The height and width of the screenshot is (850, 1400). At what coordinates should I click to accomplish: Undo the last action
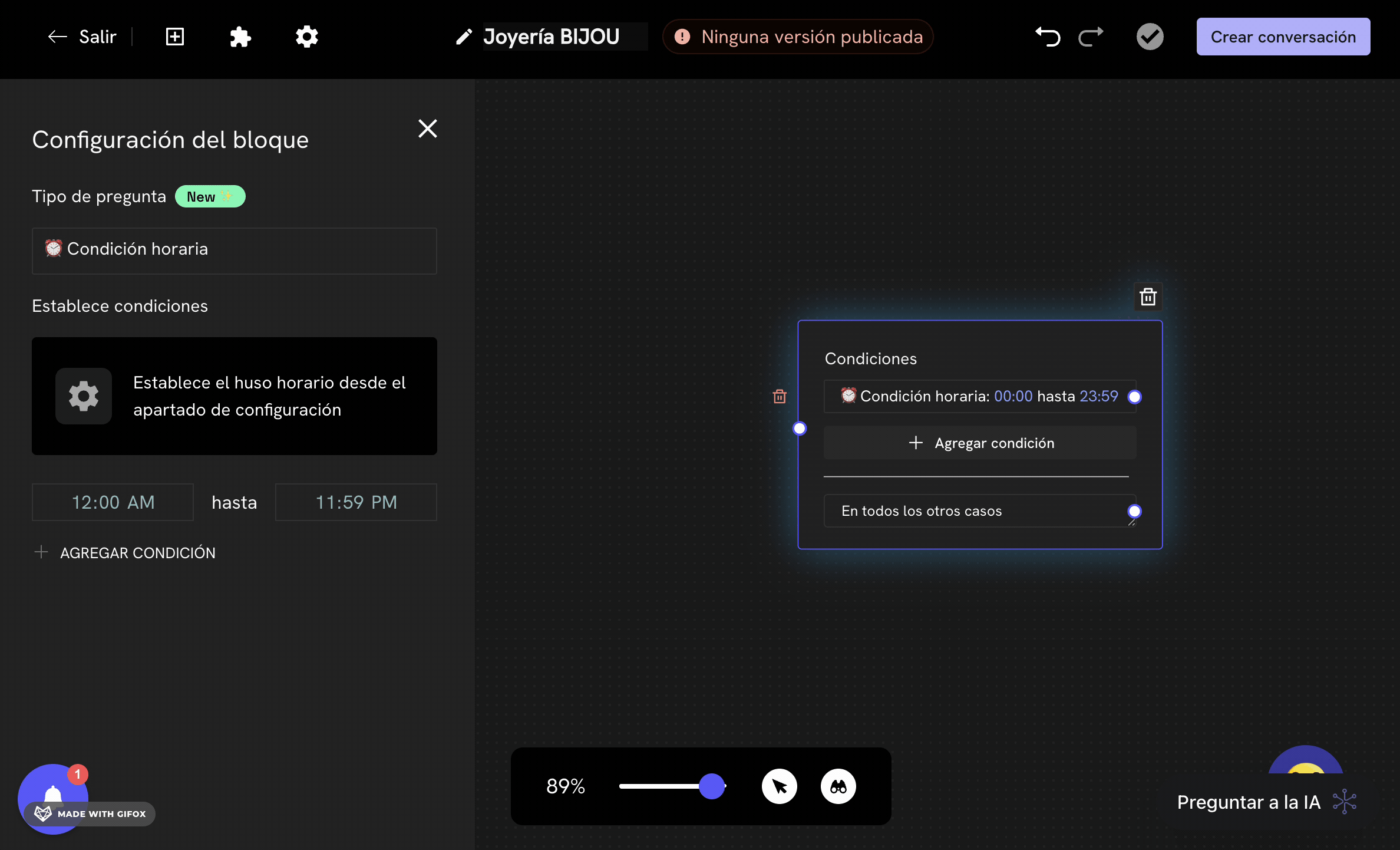pos(1048,37)
